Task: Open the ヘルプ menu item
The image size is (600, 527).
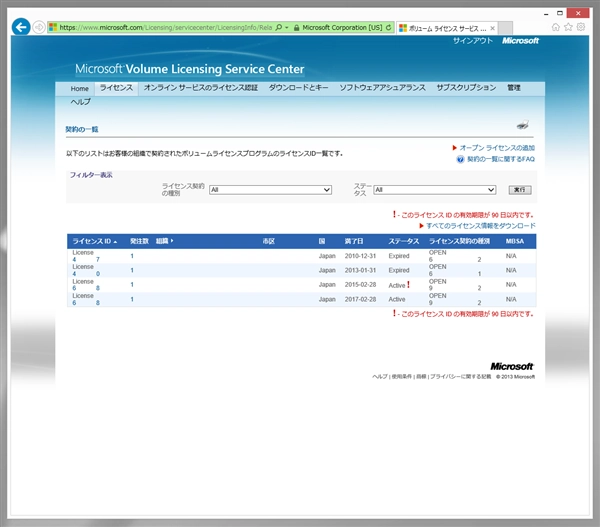Action: click(x=81, y=102)
